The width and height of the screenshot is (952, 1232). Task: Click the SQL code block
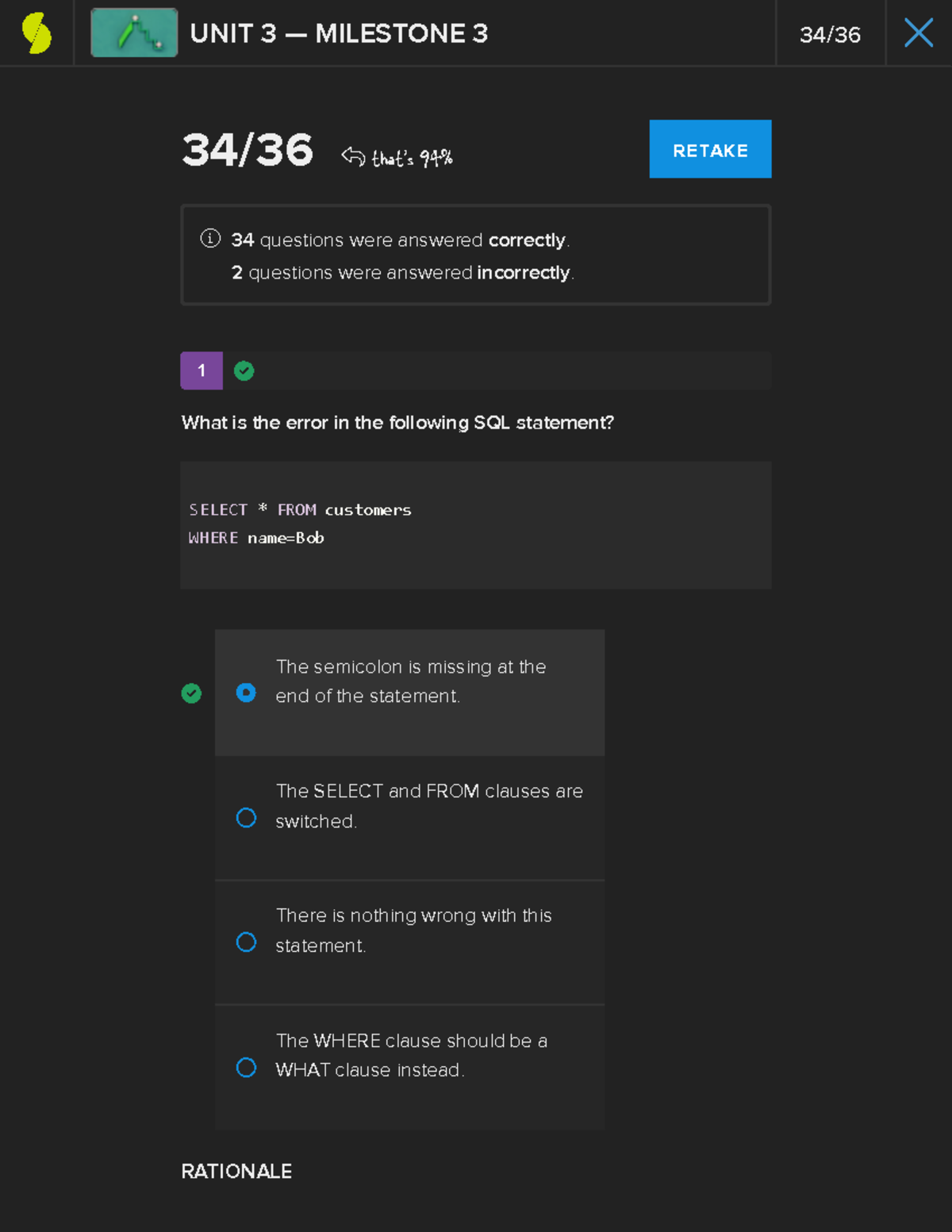(475, 524)
